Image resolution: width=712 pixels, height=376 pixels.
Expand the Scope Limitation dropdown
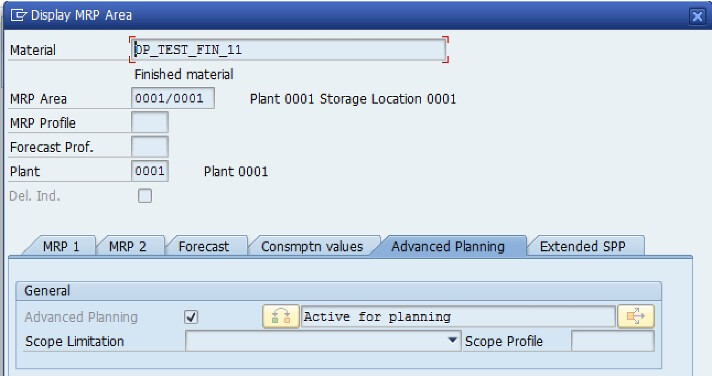[x=452, y=340]
